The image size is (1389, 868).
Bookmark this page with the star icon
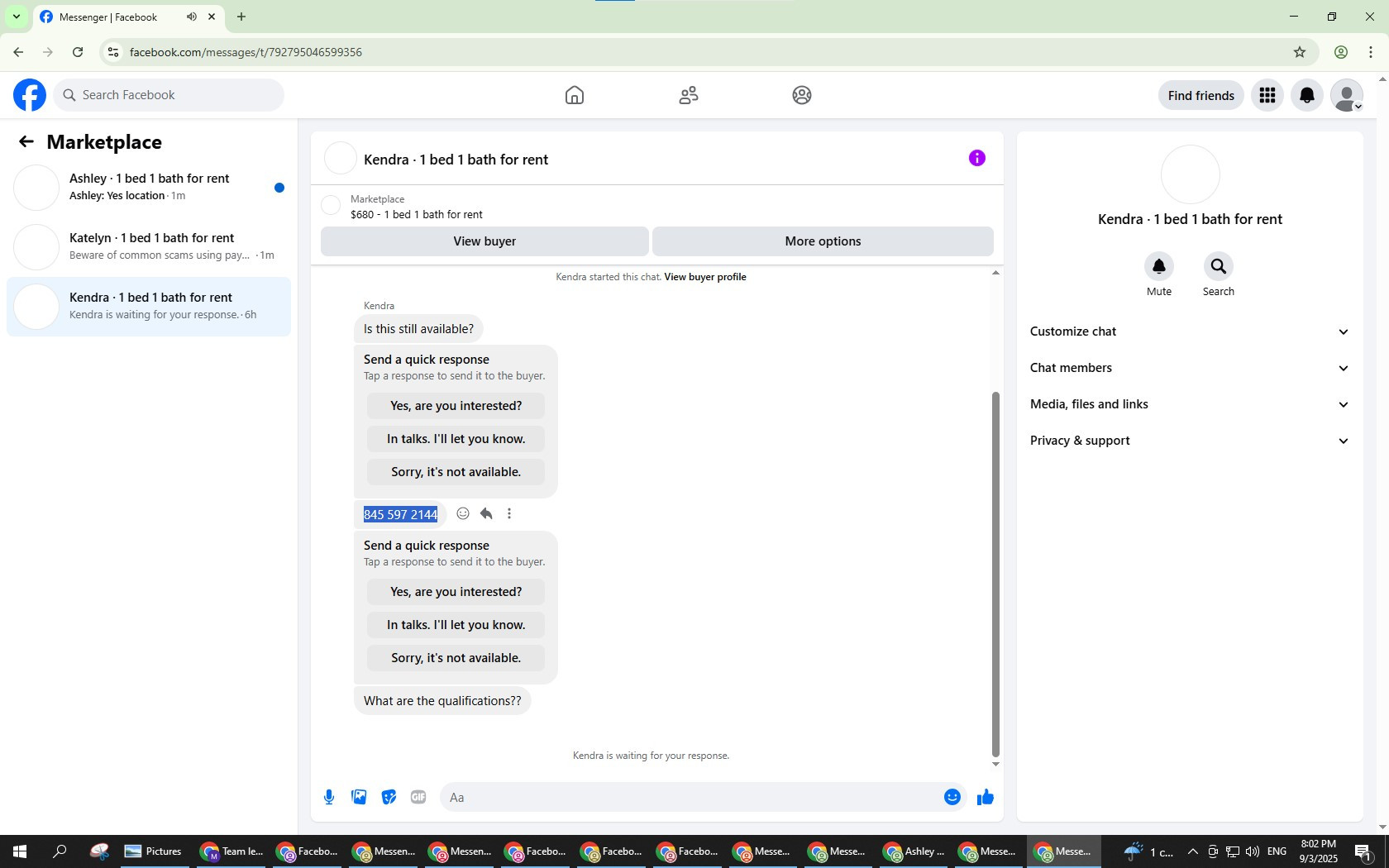pos(1300,52)
